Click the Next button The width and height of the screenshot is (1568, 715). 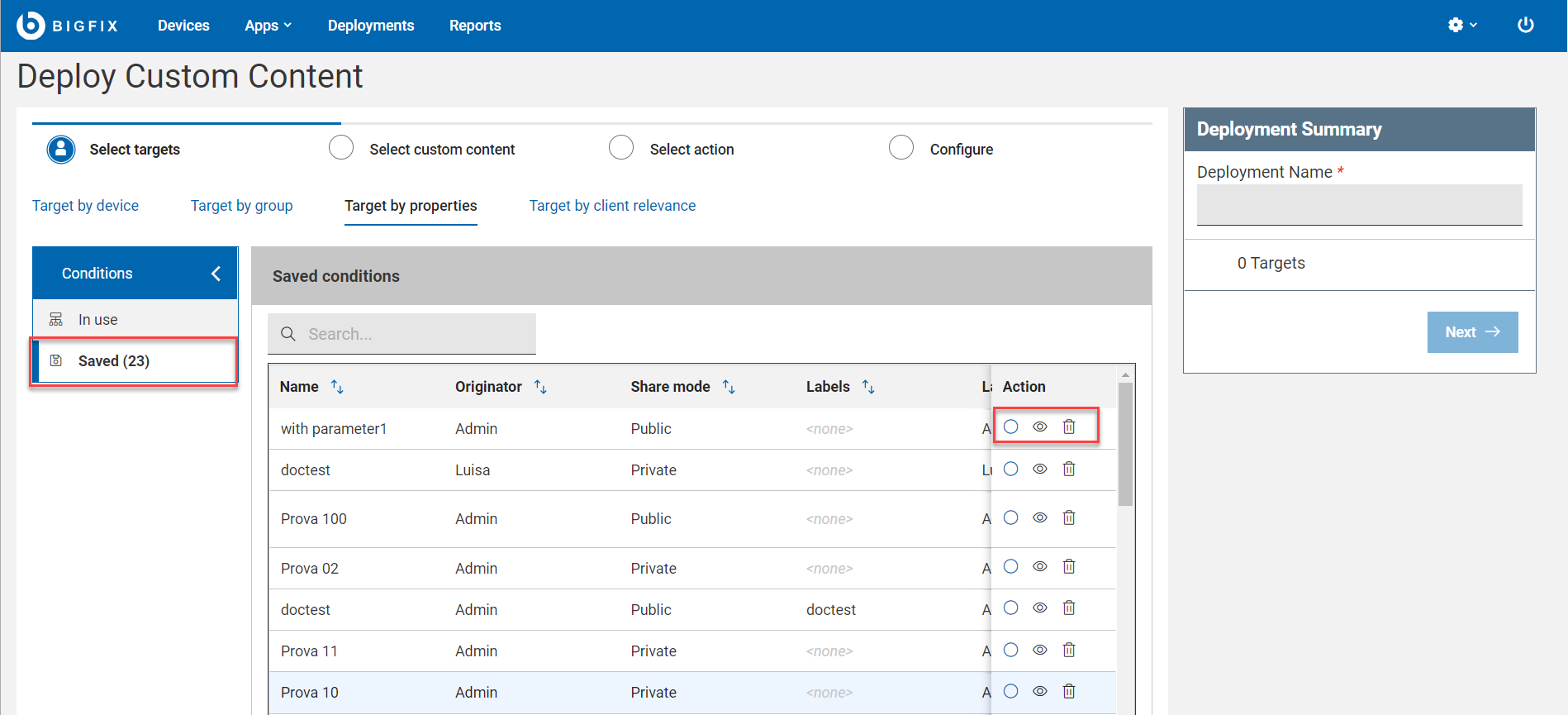tap(1471, 332)
